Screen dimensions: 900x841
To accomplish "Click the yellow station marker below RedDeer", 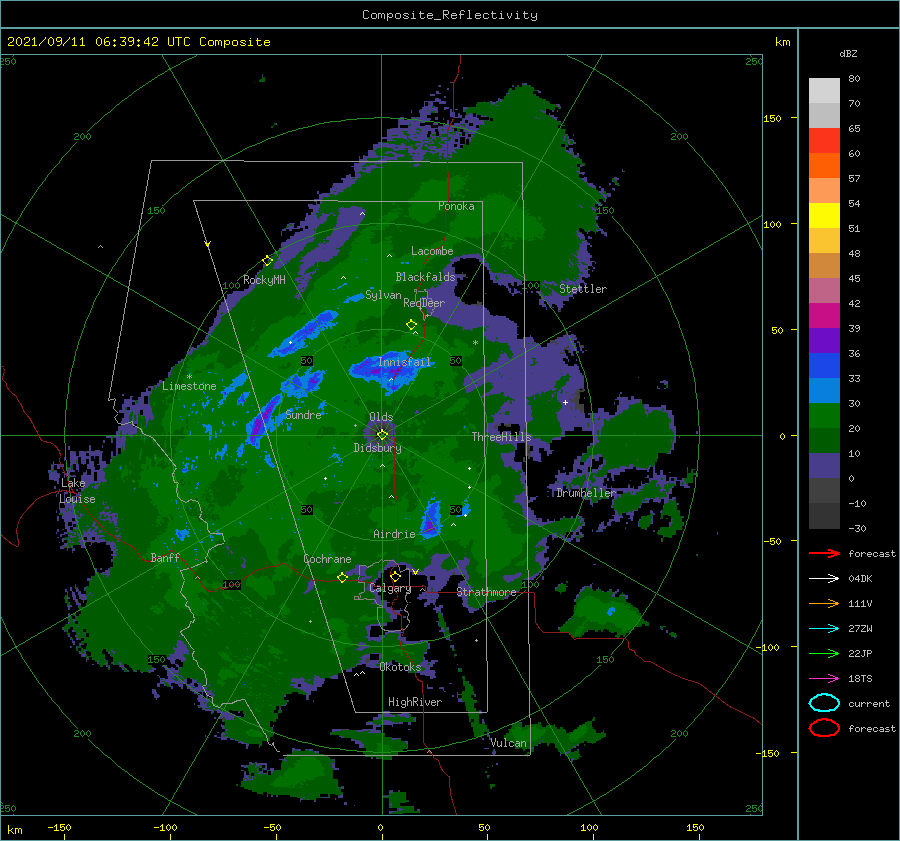I will click(x=412, y=325).
